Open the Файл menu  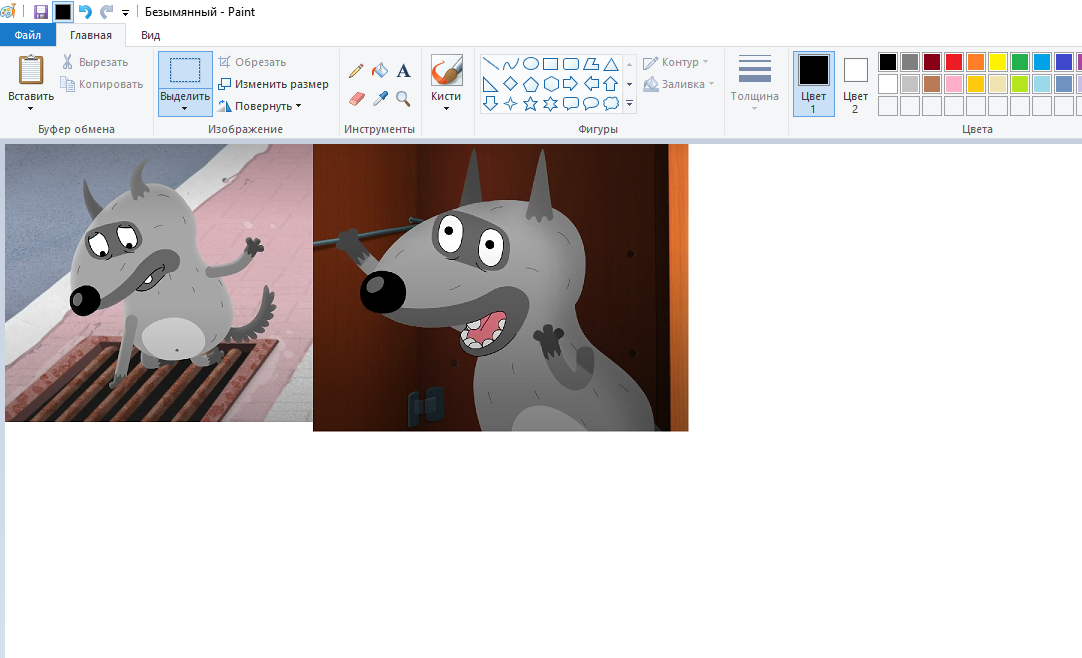pyautogui.click(x=28, y=35)
